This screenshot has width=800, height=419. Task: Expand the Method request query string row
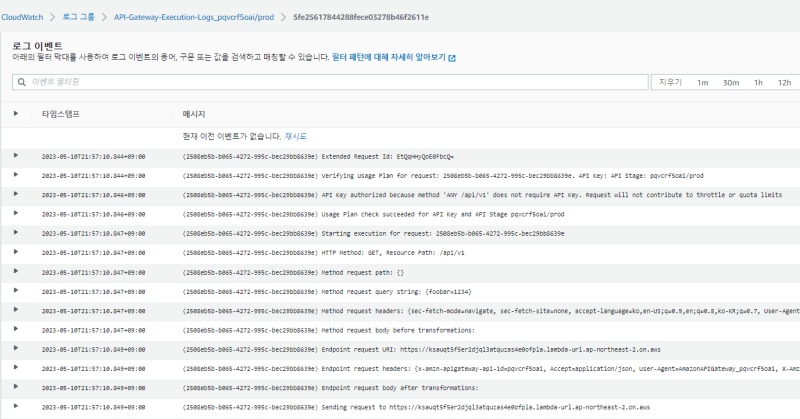click(15, 290)
